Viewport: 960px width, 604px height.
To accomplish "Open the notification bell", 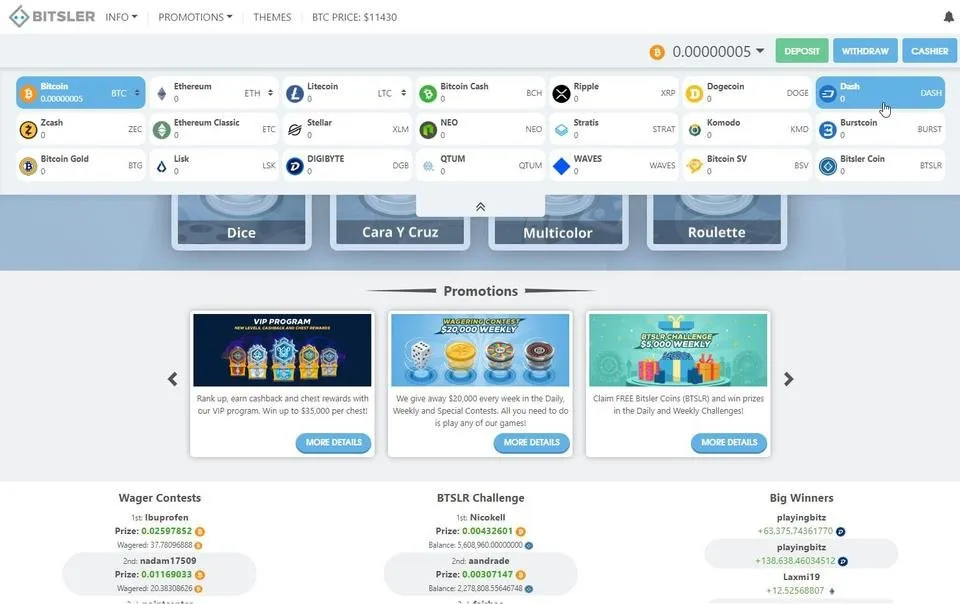I will point(948,17).
